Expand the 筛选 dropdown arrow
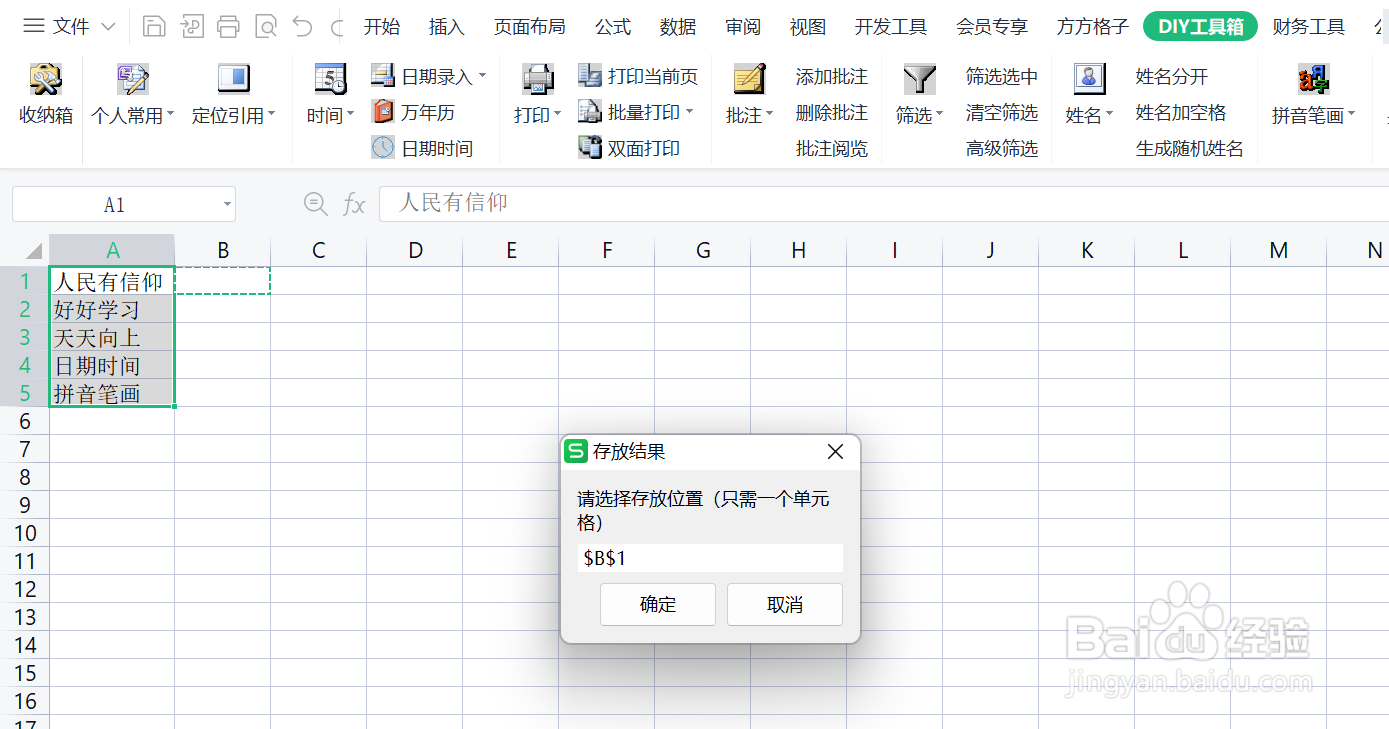 coord(939,115)
